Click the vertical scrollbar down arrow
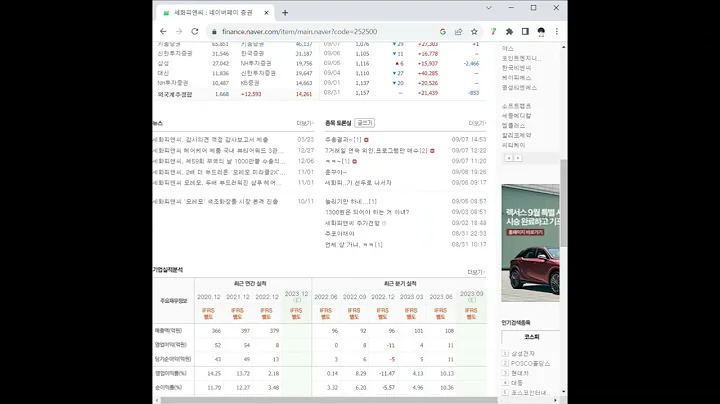Viewport: 720px width, 404px height. [x=564, y=392]
